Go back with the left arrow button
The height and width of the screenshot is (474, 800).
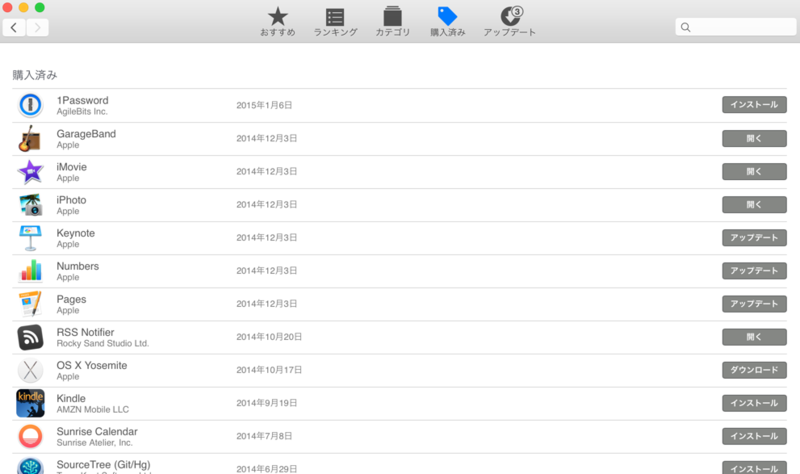(14, 27)
